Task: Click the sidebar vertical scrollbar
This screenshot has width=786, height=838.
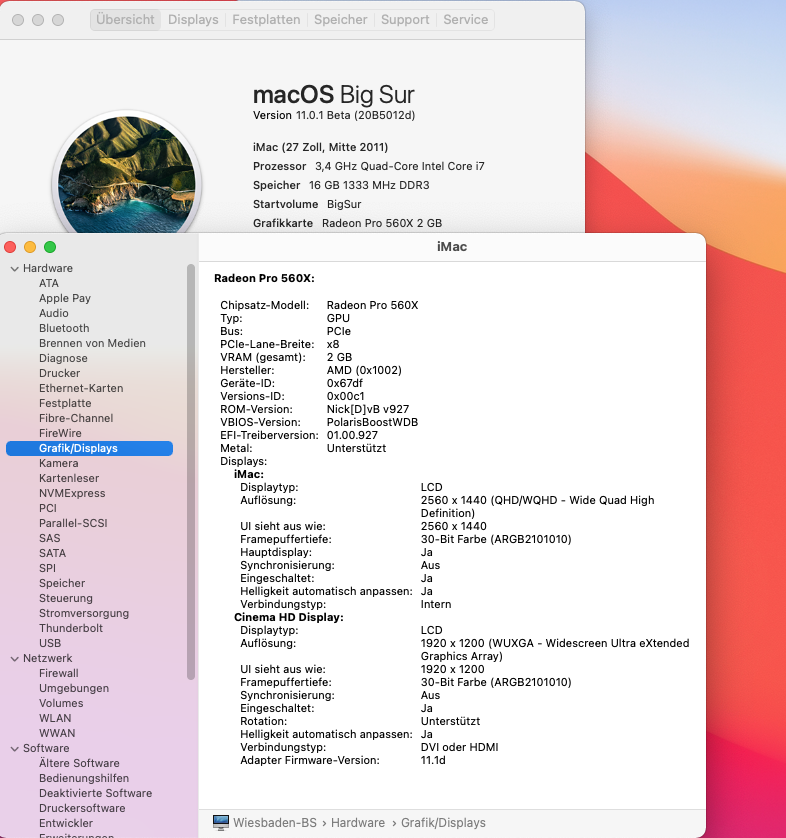Action: tap(191, 472)
